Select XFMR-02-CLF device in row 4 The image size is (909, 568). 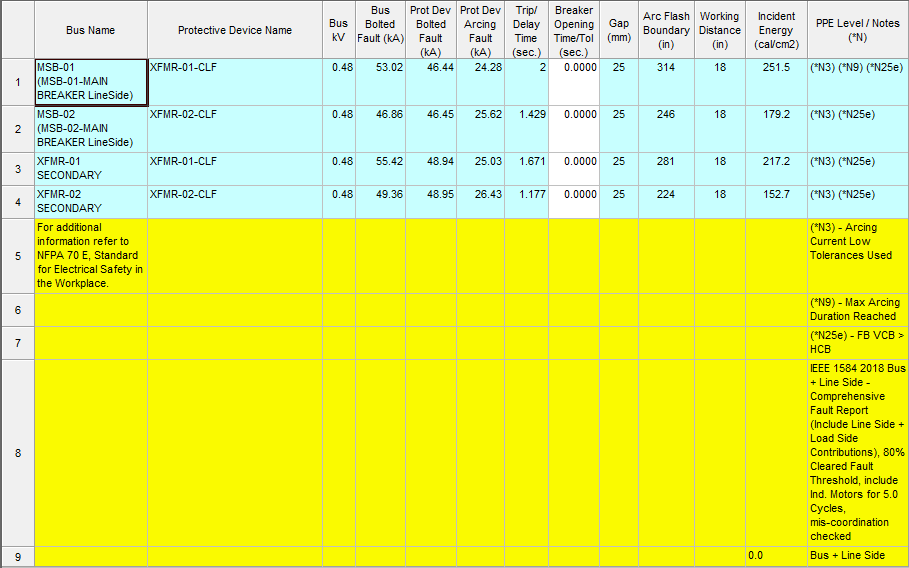pyautogui.click(x=235, y=201)
